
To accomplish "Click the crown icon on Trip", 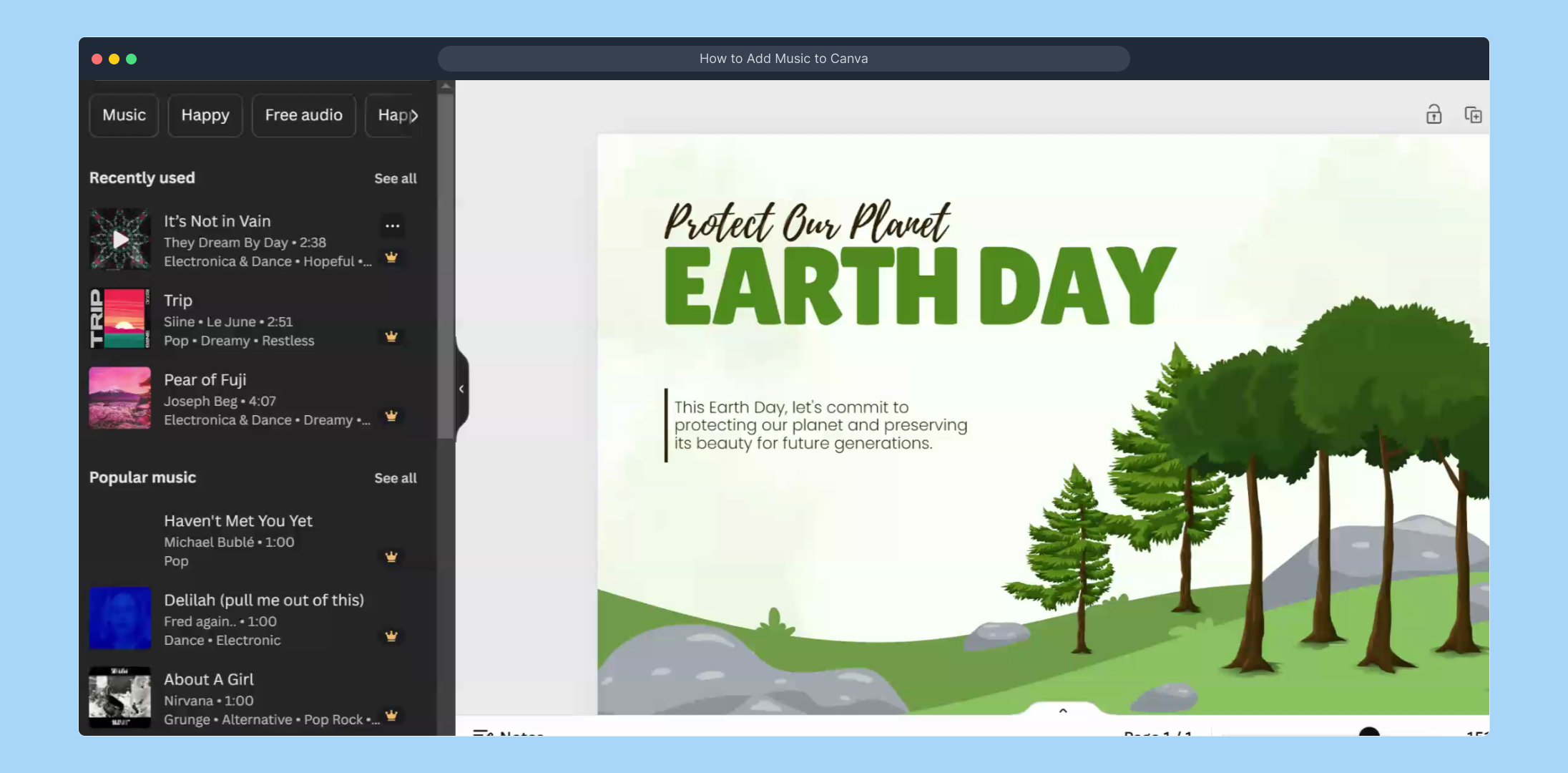I will point(391,336).
